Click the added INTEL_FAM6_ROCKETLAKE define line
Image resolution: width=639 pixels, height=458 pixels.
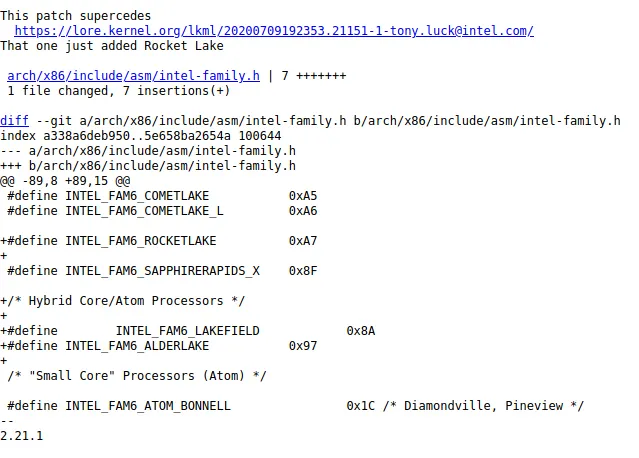click(x=159, y=241)
